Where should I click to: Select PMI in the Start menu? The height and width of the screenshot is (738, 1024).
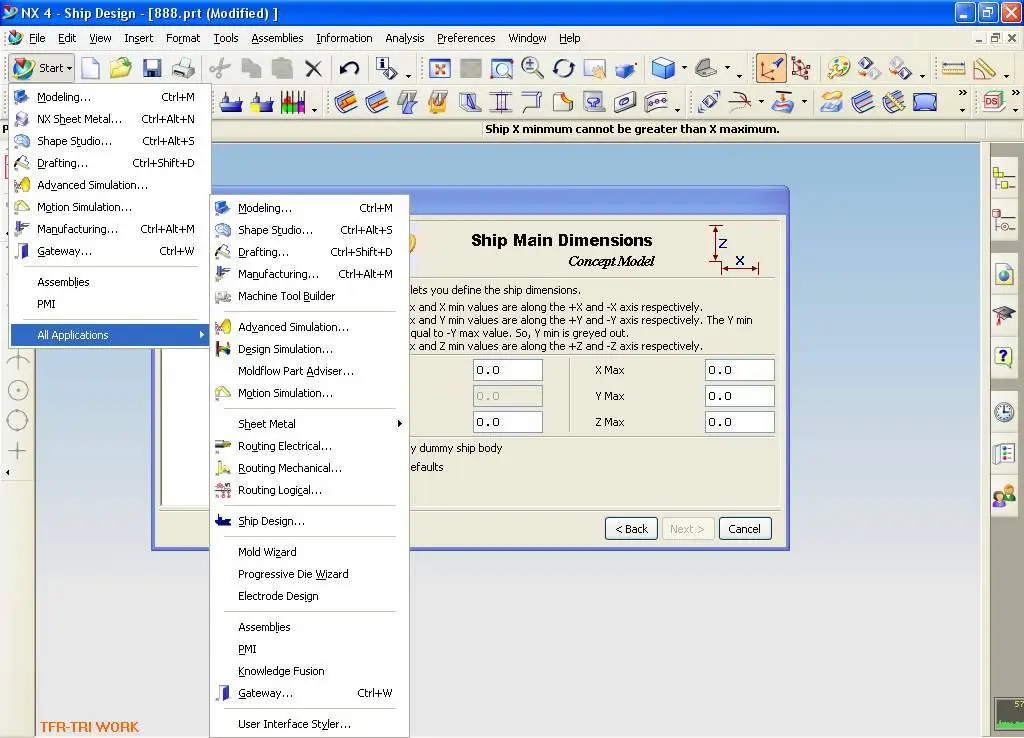110,304
